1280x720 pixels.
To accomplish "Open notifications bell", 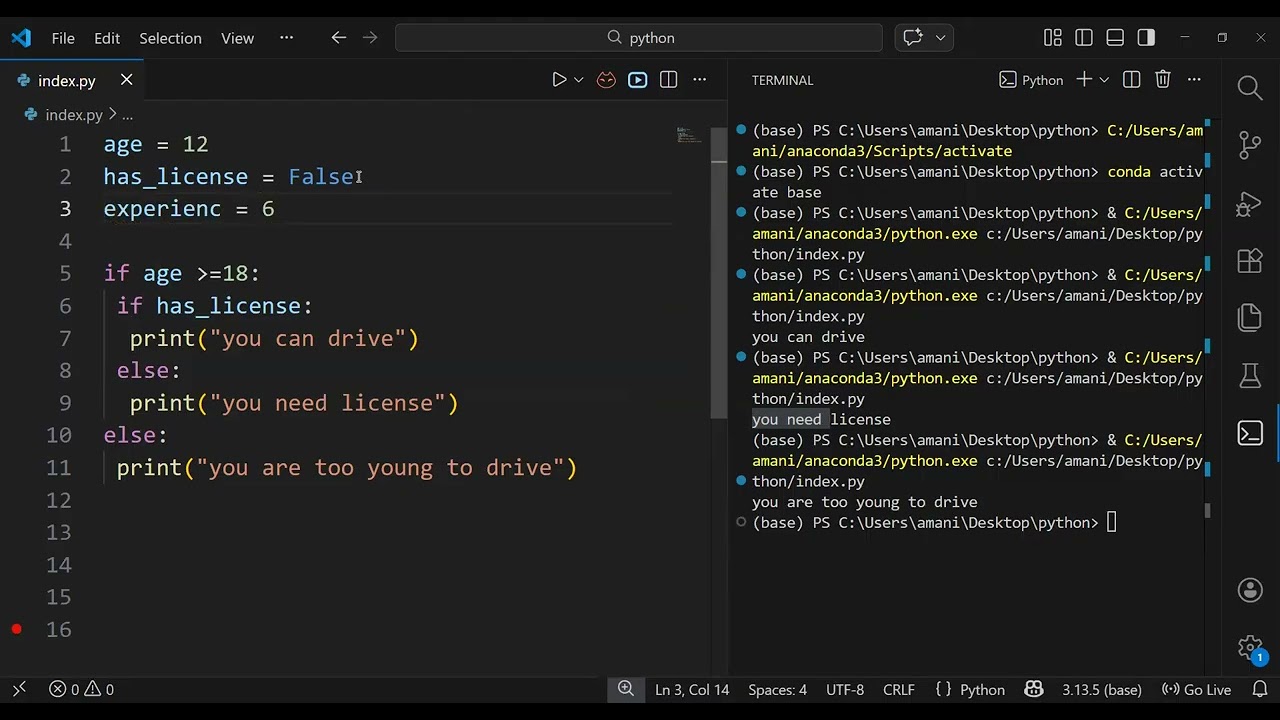I will pos(1259,689).
